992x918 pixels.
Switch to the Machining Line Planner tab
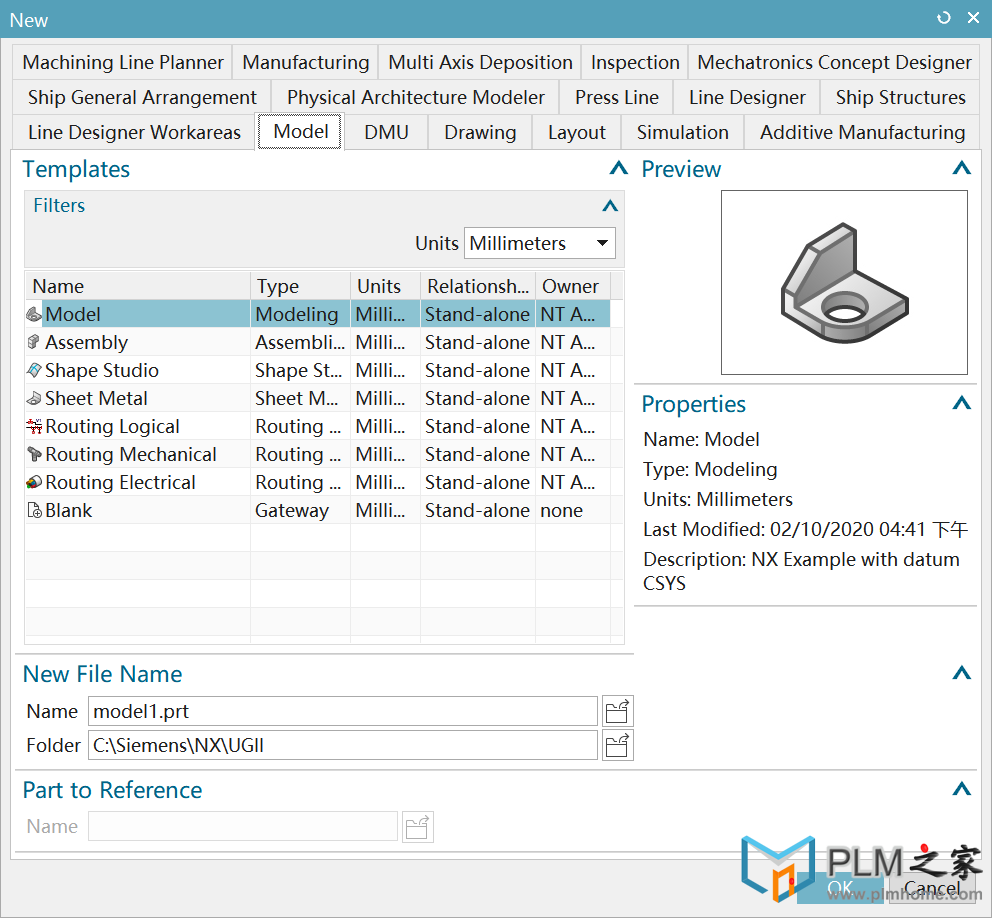tap(123, 62)
